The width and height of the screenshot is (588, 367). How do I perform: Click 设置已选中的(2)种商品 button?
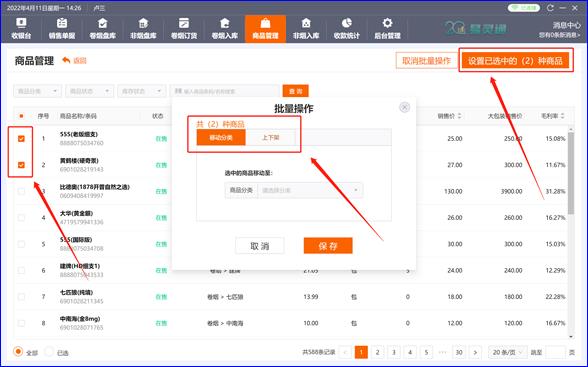point(515,61)
